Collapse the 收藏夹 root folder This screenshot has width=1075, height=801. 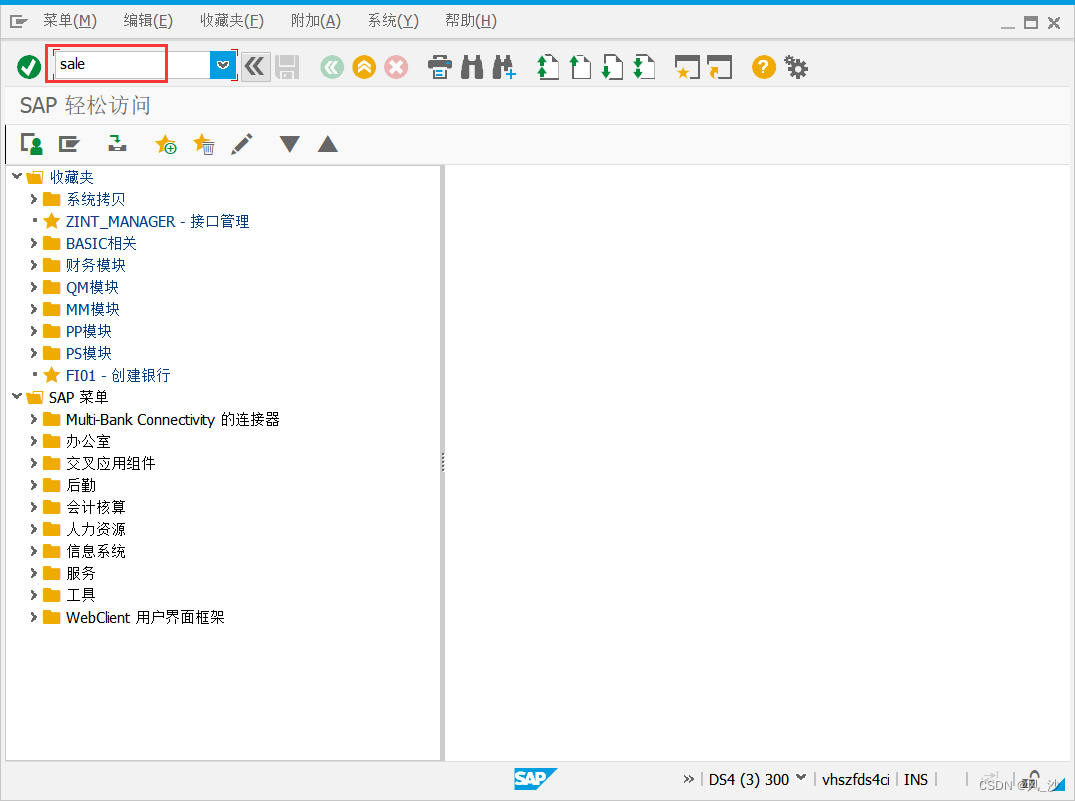point(17,176)
